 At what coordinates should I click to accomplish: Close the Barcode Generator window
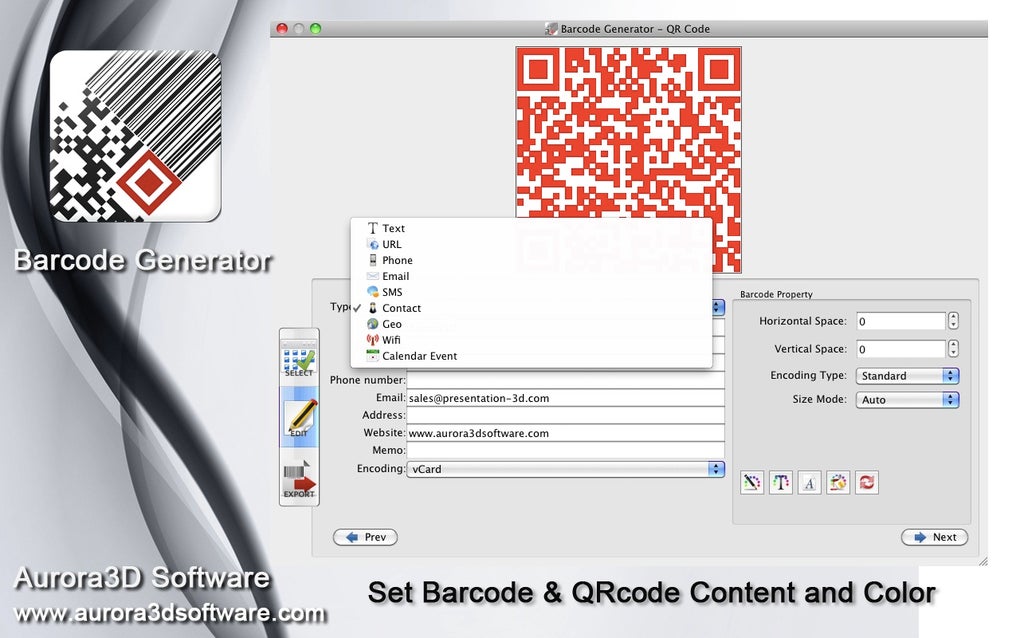(282, 29)
